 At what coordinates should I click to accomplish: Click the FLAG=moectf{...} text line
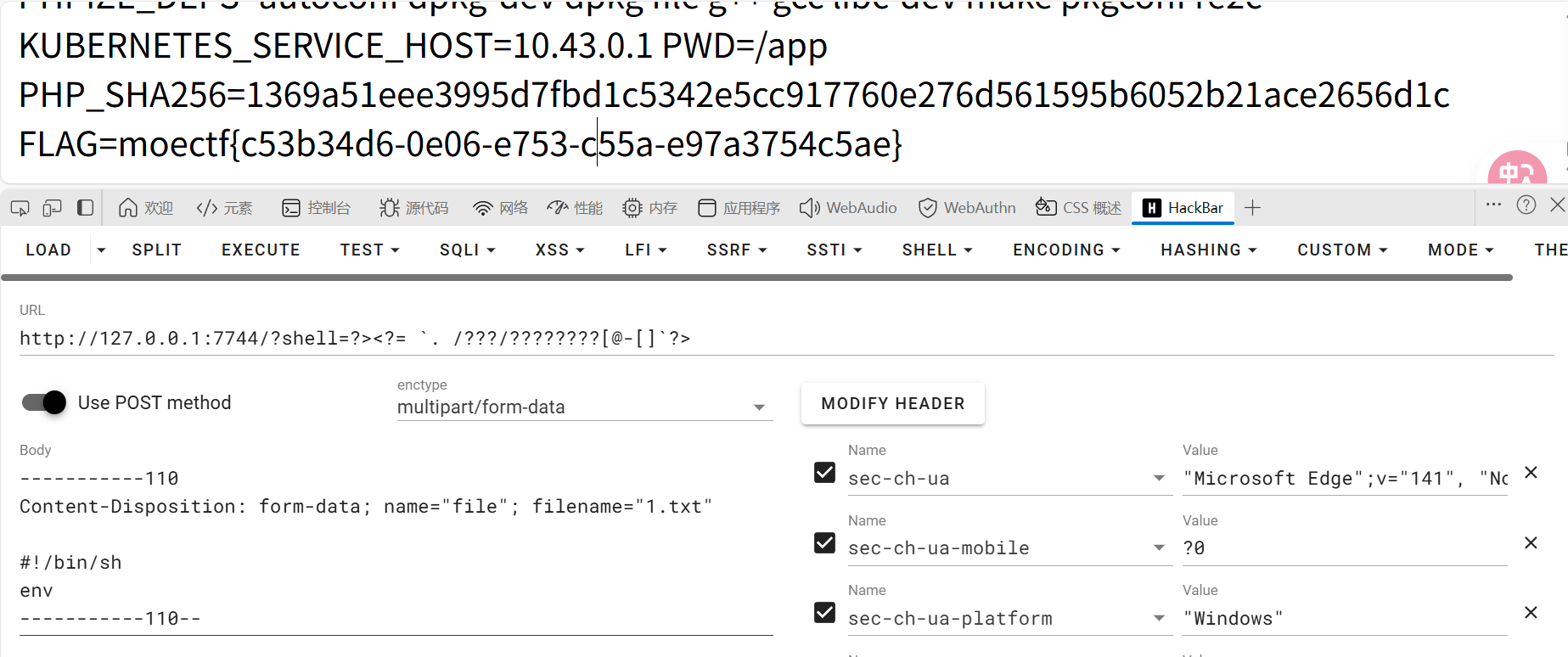click(461, 144)
